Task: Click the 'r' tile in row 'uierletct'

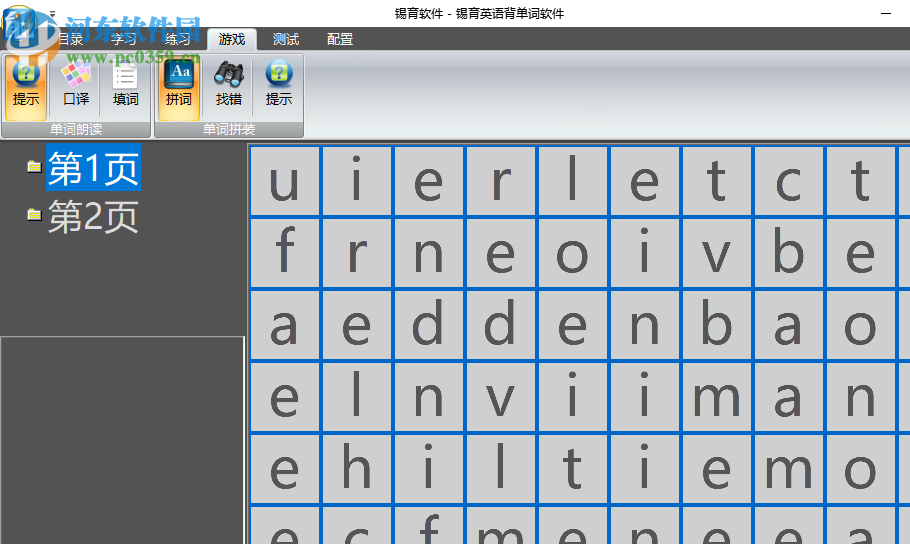Action: [500, 181]
